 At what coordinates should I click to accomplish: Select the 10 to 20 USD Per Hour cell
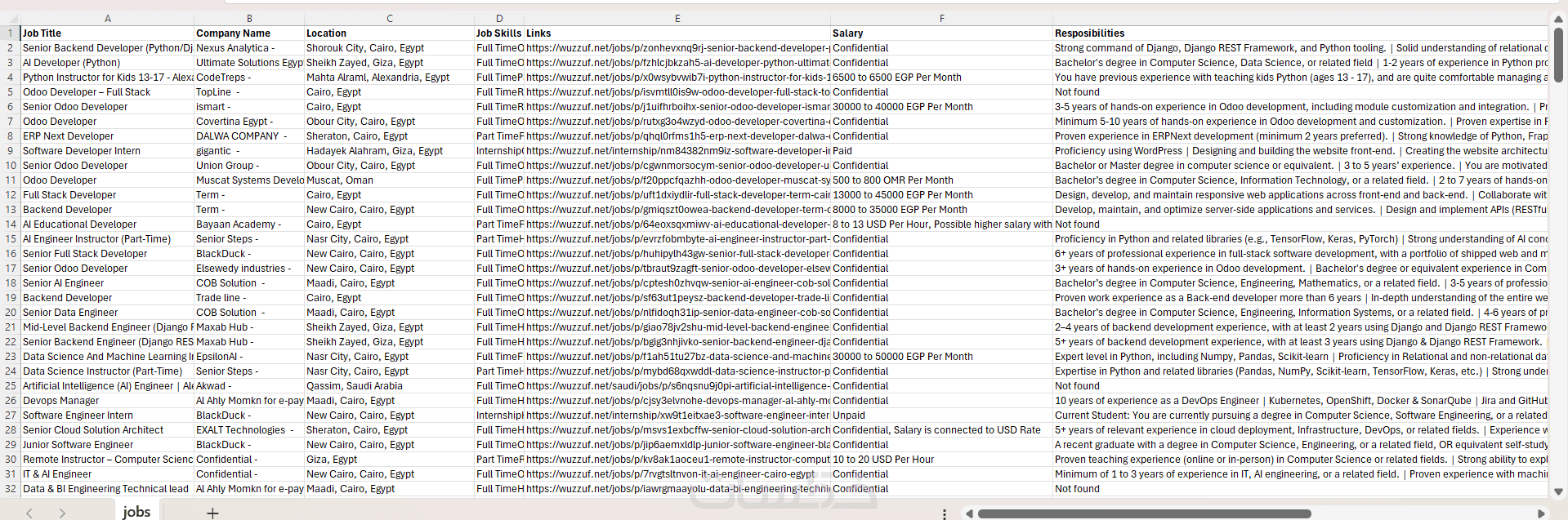(941, 460)
